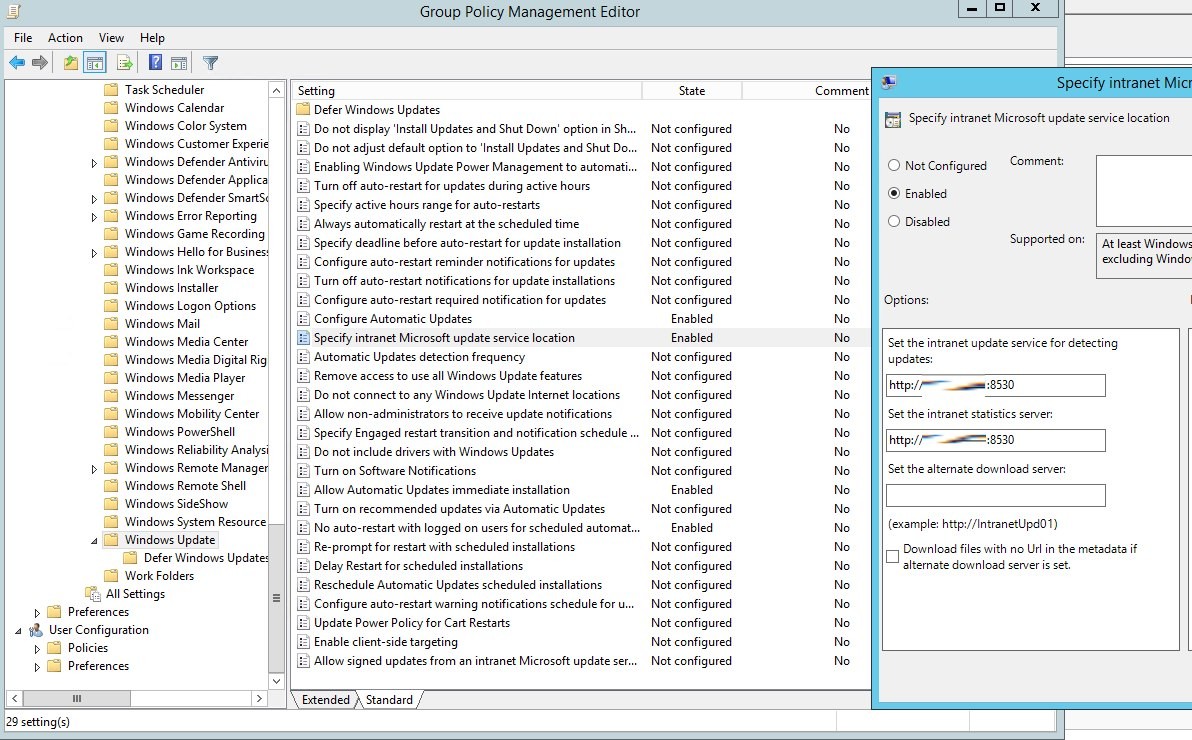Screen dimensions: 1192x740
Task: Click the Export List toolbar icon
Action: pos(125,63)
